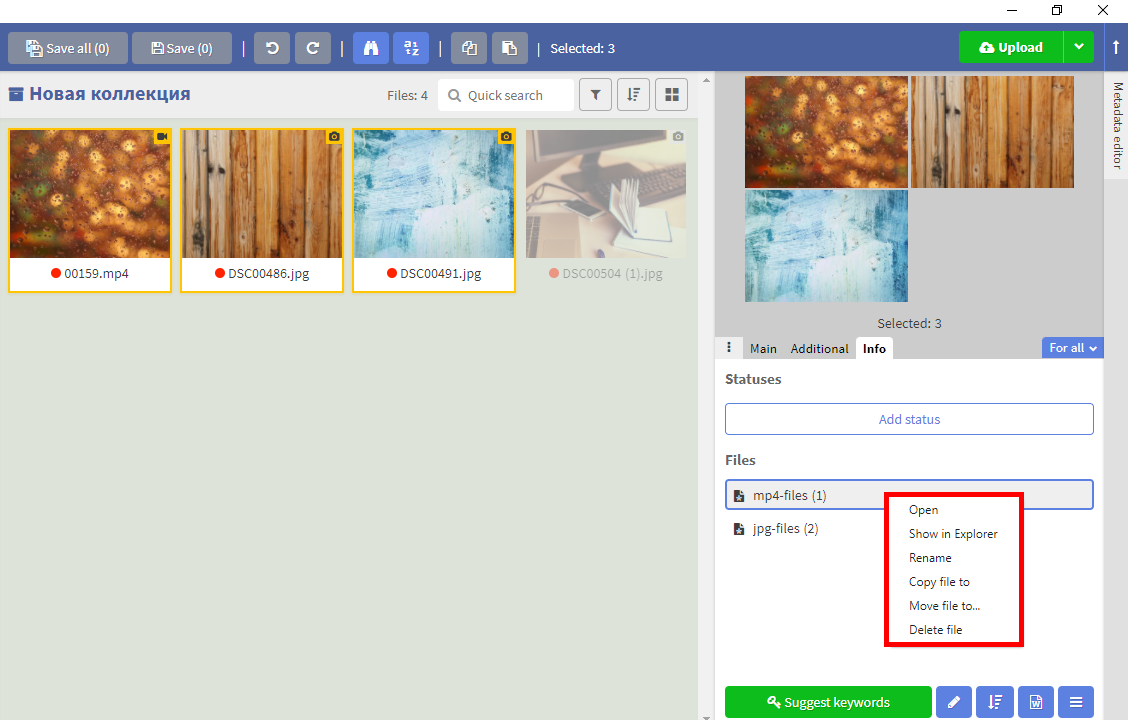Click the Word document export icon
1128x720 pixels.
click(1036, 702)
